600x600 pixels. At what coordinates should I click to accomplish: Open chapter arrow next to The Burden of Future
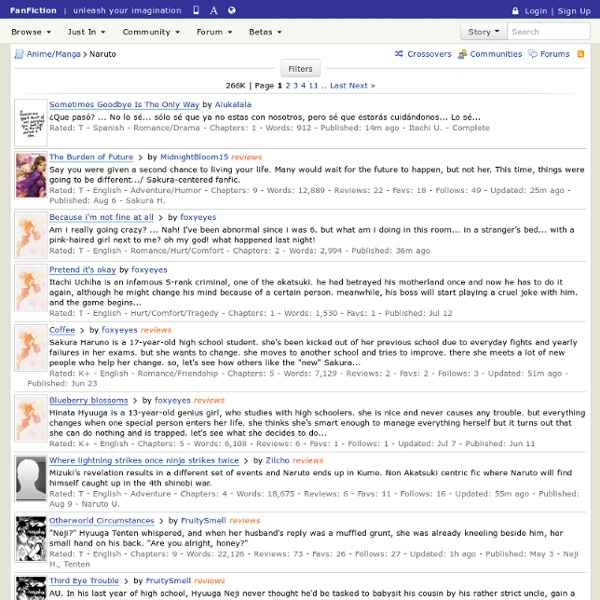coord(140,157)
